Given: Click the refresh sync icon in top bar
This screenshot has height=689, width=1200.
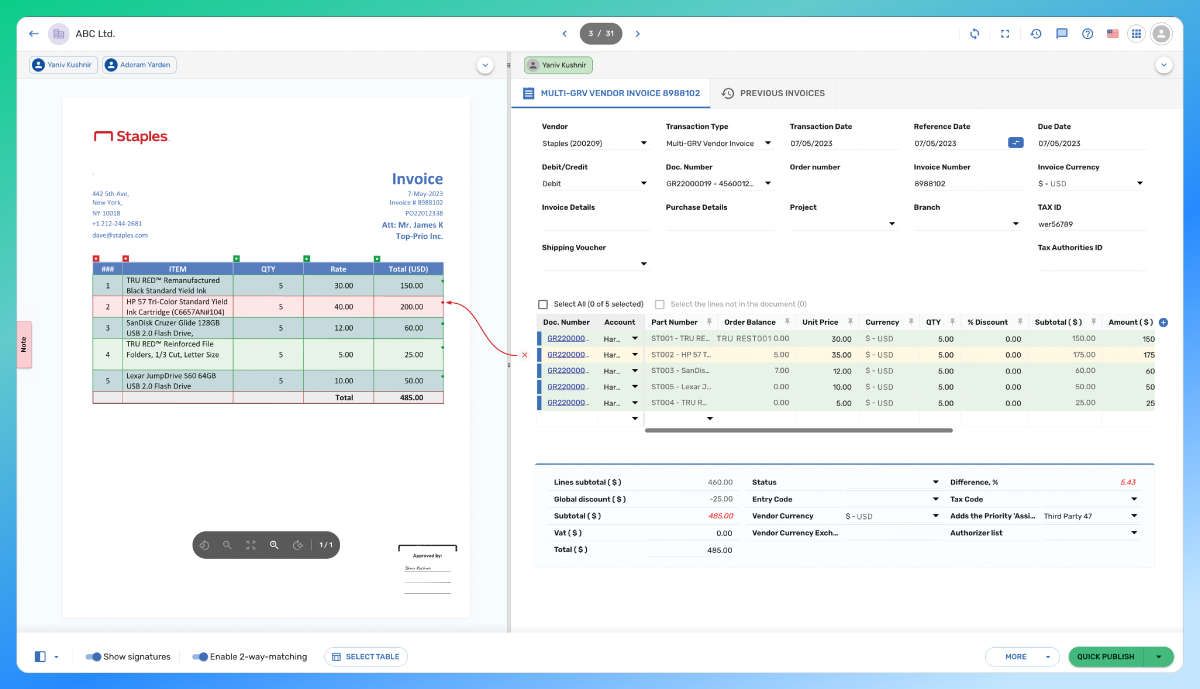Looking at the screenshot, I should 975,34.
